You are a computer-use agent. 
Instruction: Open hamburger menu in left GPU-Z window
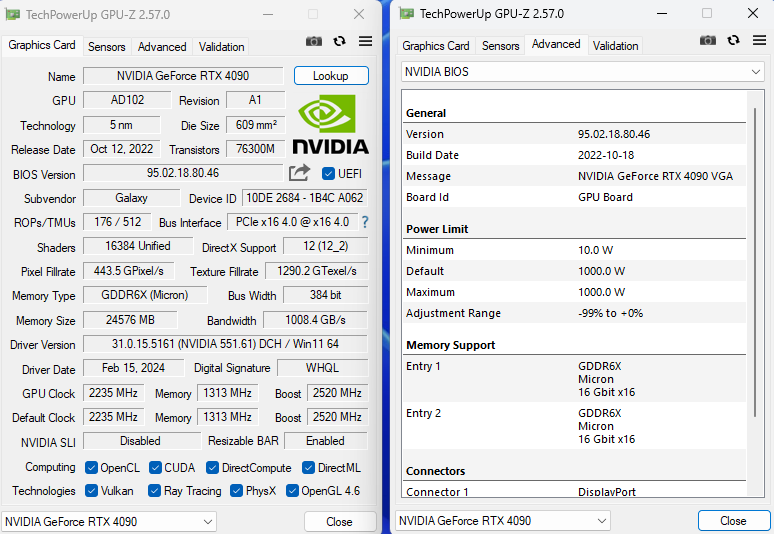pyautogui.click(x=365, y=41)
